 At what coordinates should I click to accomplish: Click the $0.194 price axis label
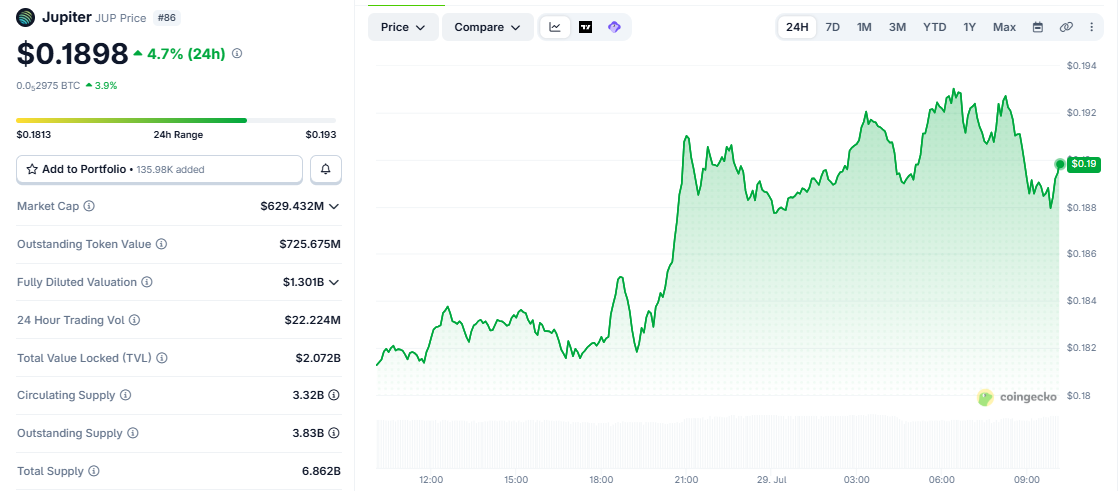(x=1081, y=66)
